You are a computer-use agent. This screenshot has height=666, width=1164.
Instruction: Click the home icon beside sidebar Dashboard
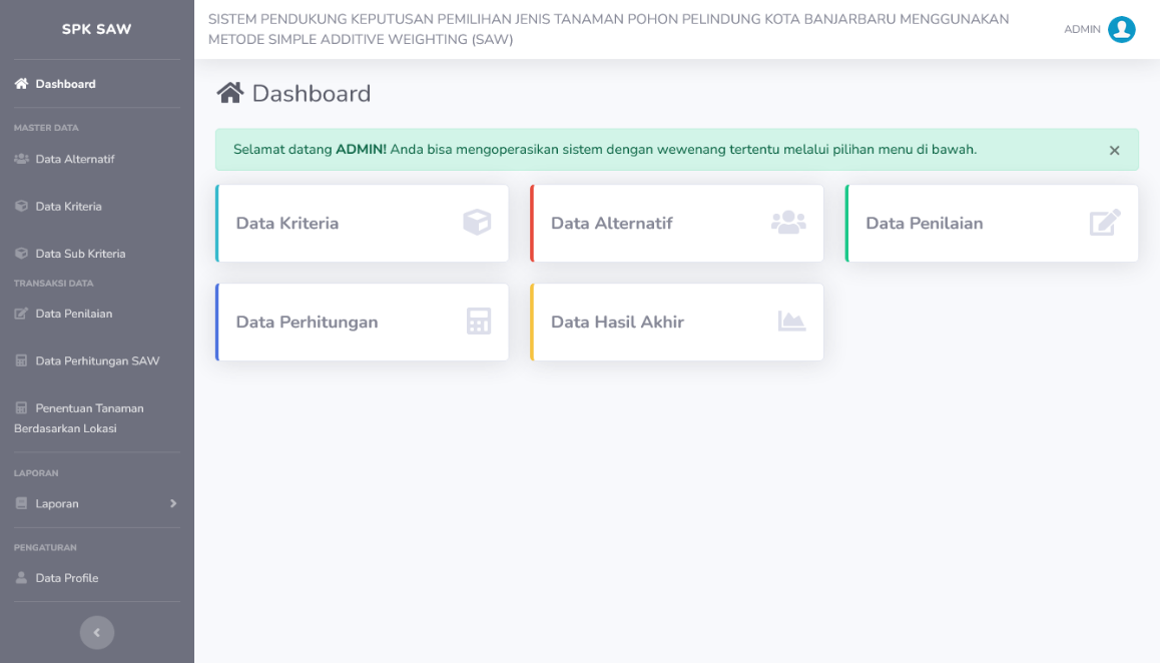21,84
